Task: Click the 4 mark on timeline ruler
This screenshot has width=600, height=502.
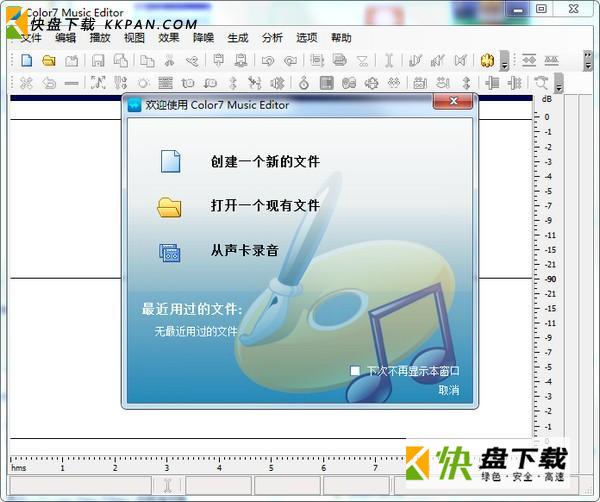Action: click(219, 468)
